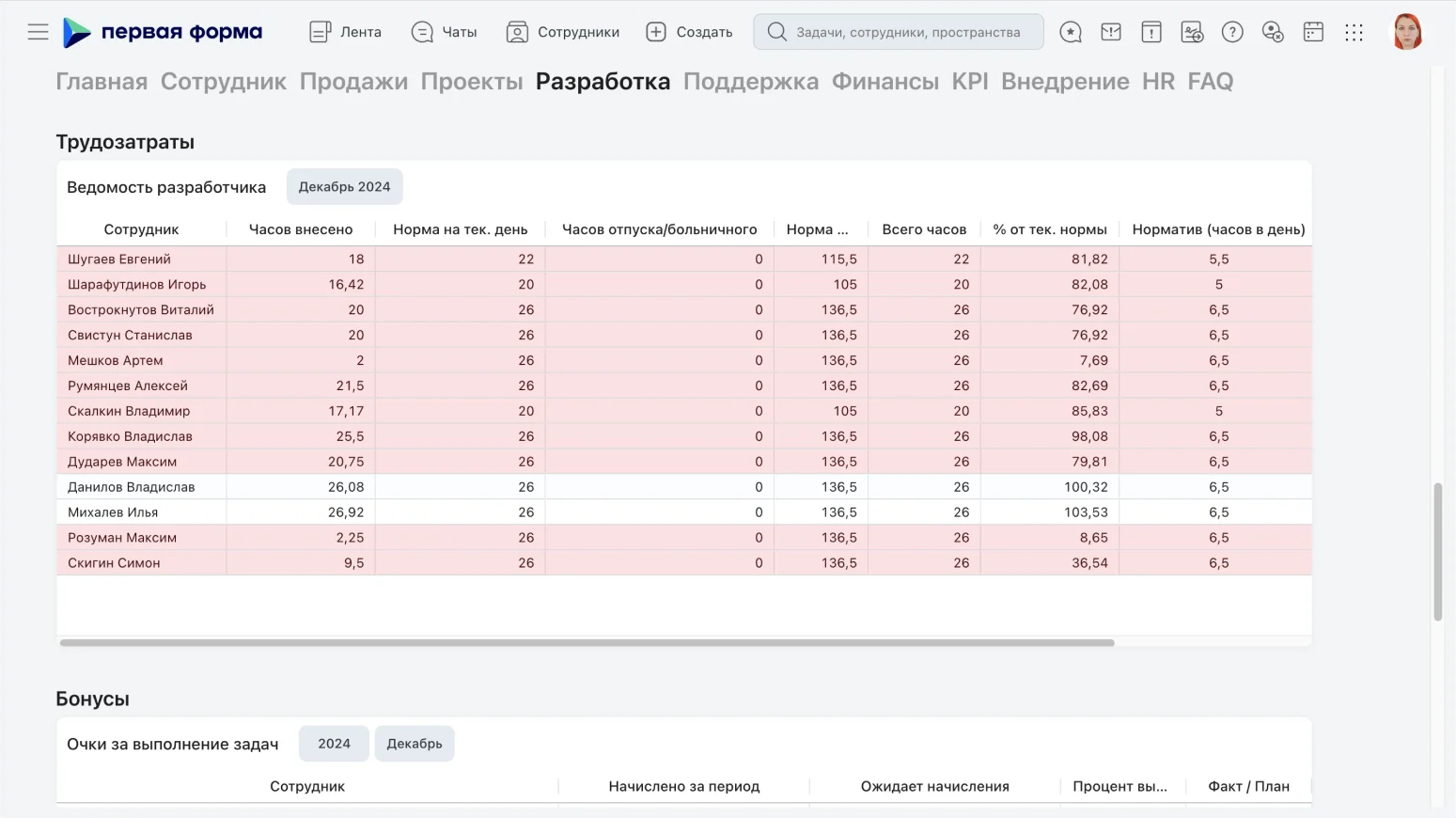Go to the HR tab

[1159, 82]
